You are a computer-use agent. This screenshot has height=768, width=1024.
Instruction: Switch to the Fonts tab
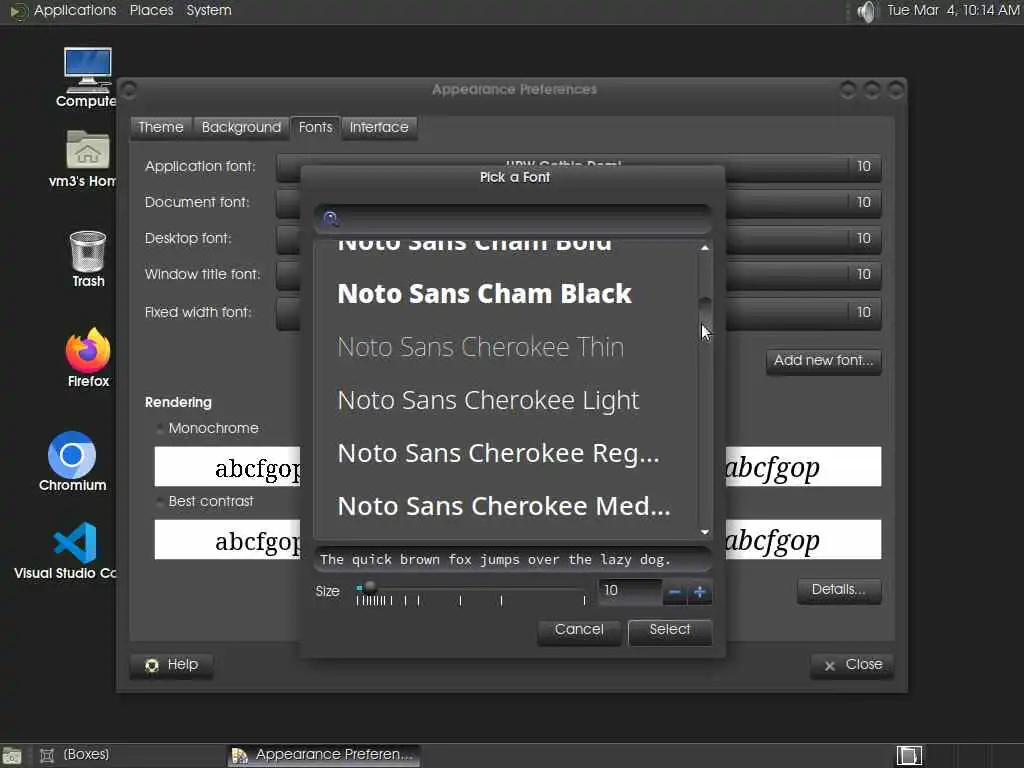pos(315,127)
